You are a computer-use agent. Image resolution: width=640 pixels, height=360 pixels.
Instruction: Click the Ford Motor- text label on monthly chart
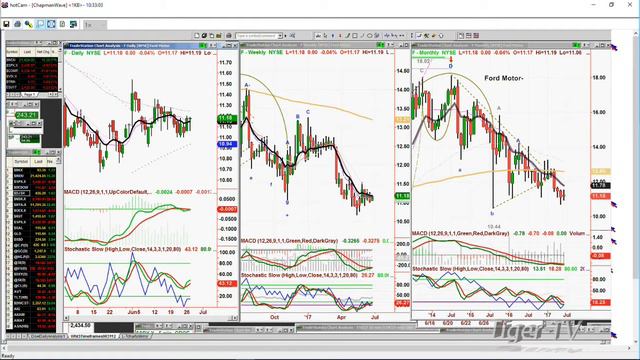(504, 78)
